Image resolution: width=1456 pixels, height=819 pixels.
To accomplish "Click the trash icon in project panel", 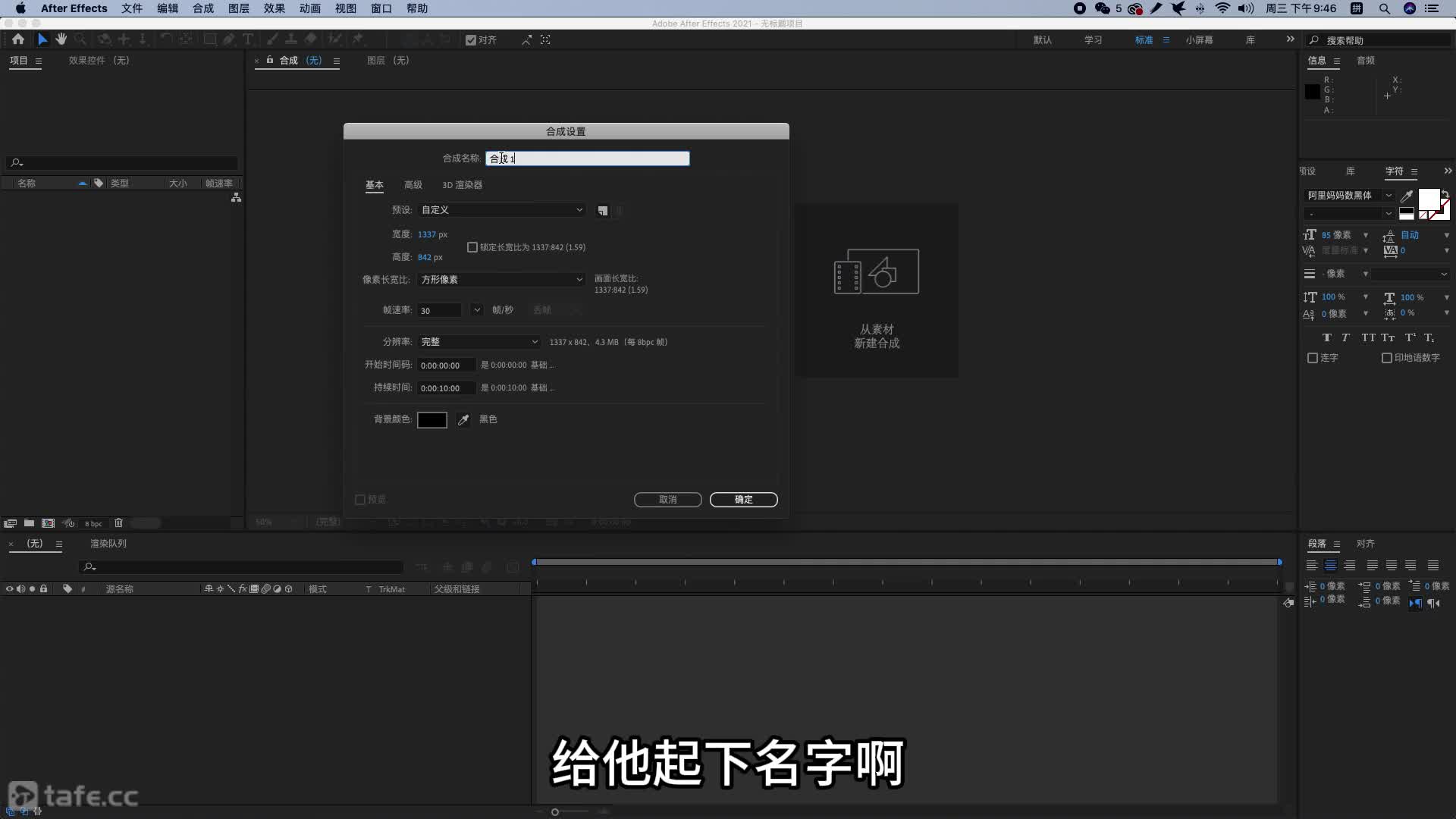I will (x=119, y=523).
